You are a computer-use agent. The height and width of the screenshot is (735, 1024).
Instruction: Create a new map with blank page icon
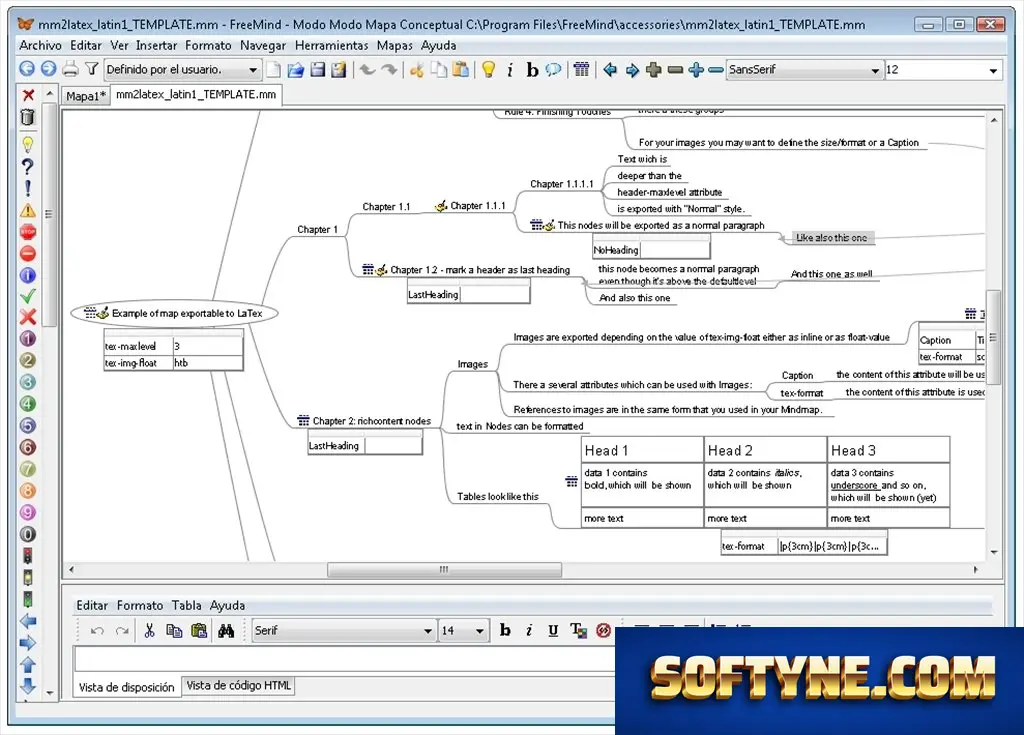tap(274, 69)
